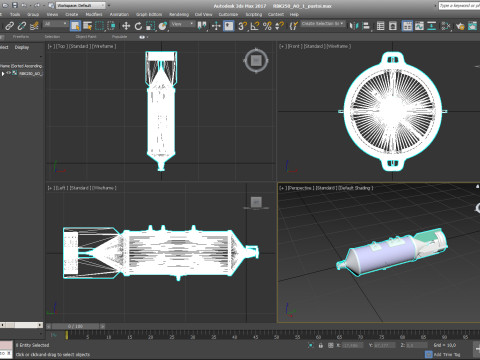Step time slider forward arrow
The image size is (480, 360).
click(103, 326)
